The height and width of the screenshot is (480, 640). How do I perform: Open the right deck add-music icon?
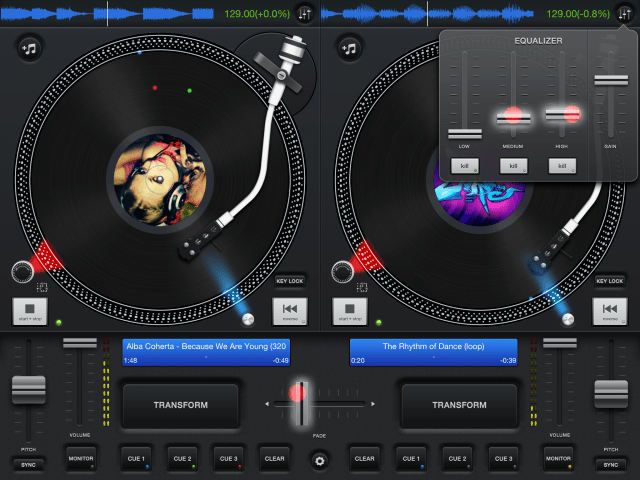pyautogui.click(x=350, y=48)
